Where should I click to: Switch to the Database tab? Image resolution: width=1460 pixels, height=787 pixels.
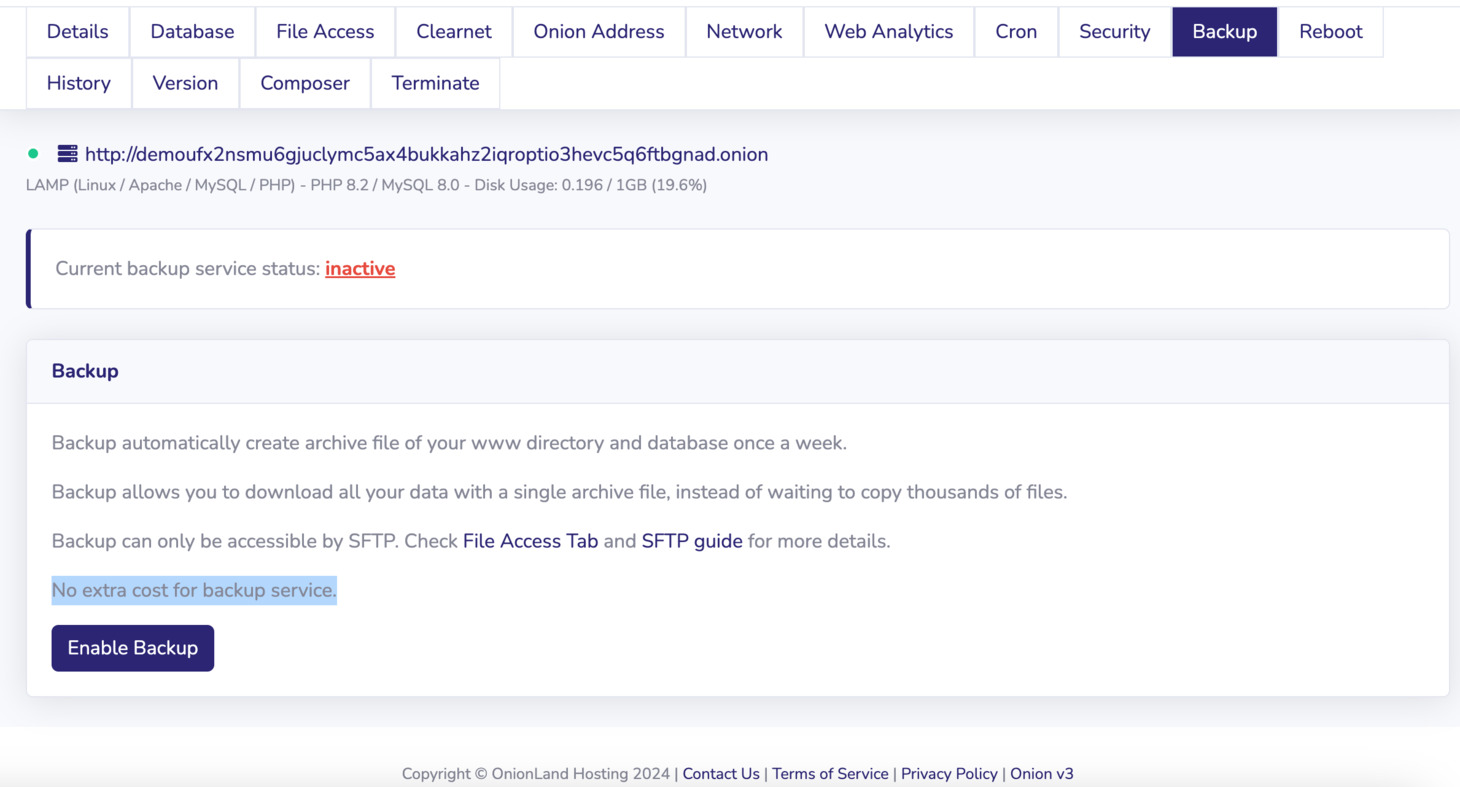[x=192, y=32]
